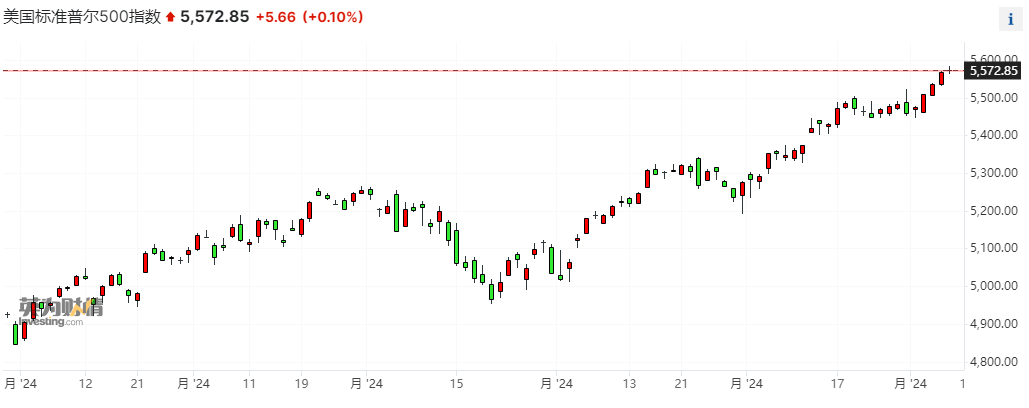The image size is (1029, 408).
Task: Click the +5.66 (+0.10%) change value
Action: pyautogui.click(x=309, y=17)
